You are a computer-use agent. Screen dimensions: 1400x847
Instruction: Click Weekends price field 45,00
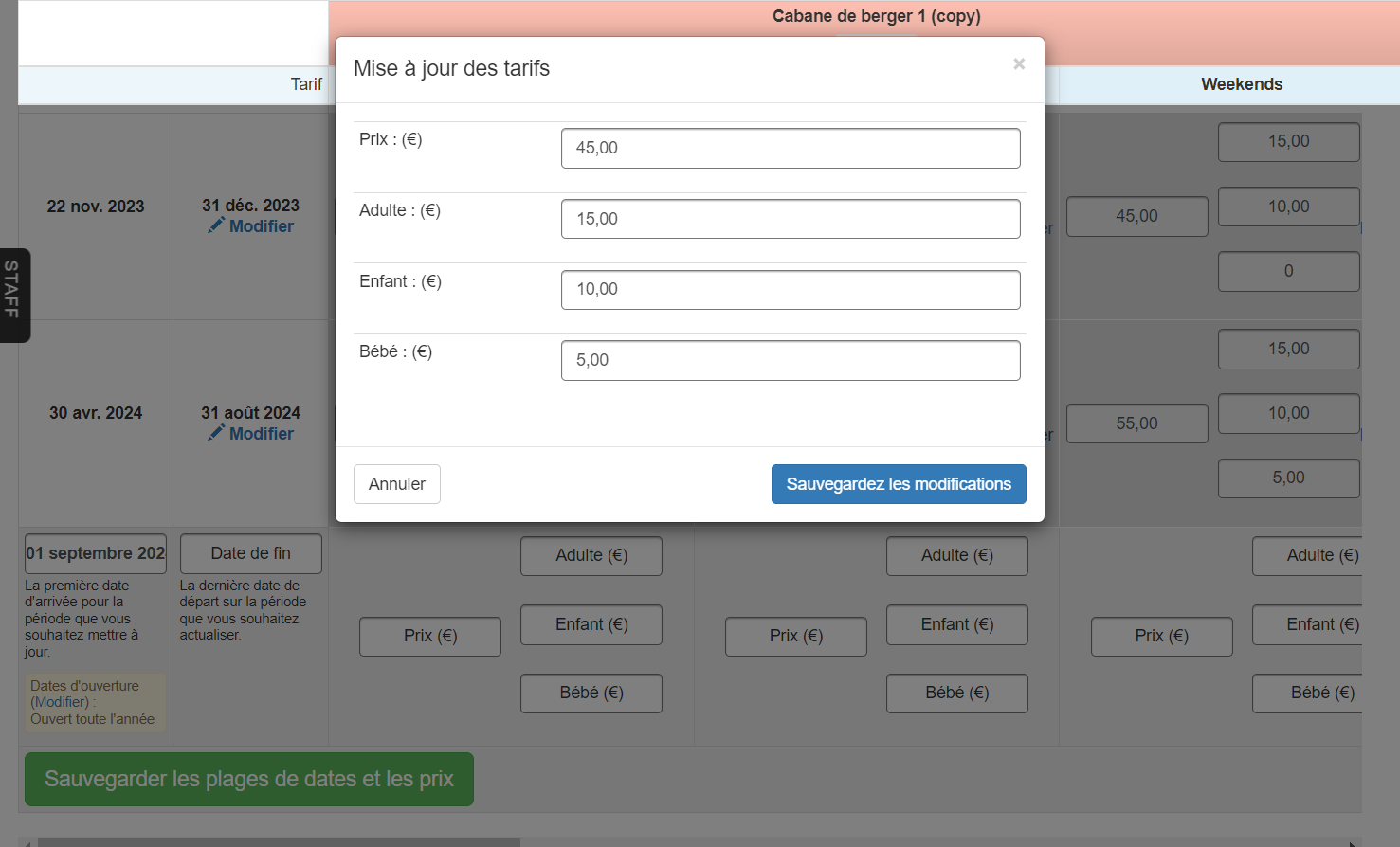1137,216
